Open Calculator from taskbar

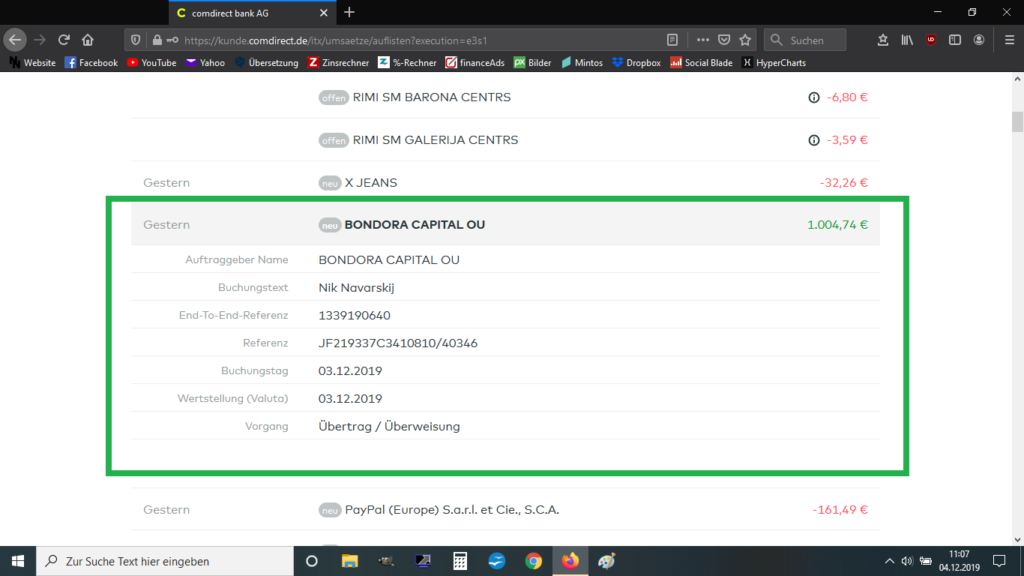click(x=460, y=561)
